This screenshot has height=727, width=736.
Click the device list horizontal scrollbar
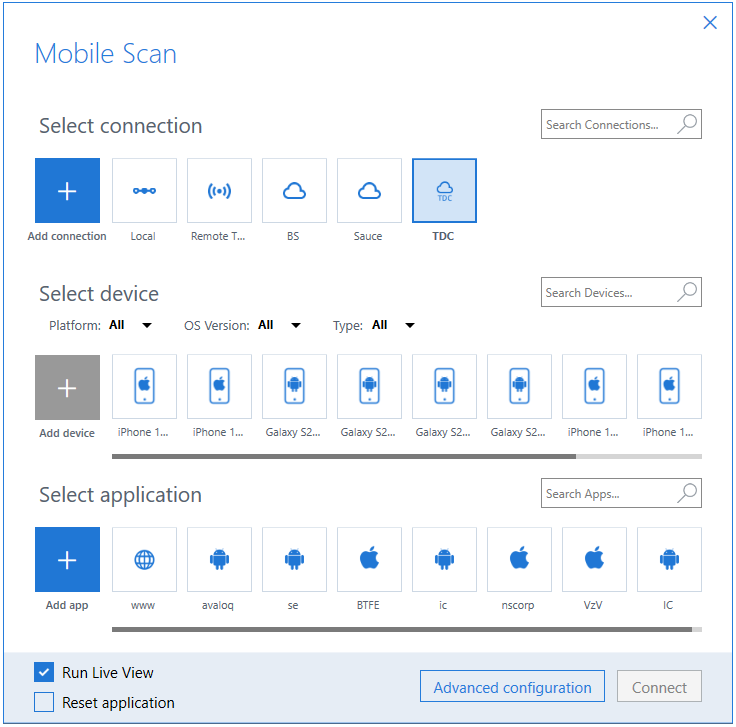344,456
